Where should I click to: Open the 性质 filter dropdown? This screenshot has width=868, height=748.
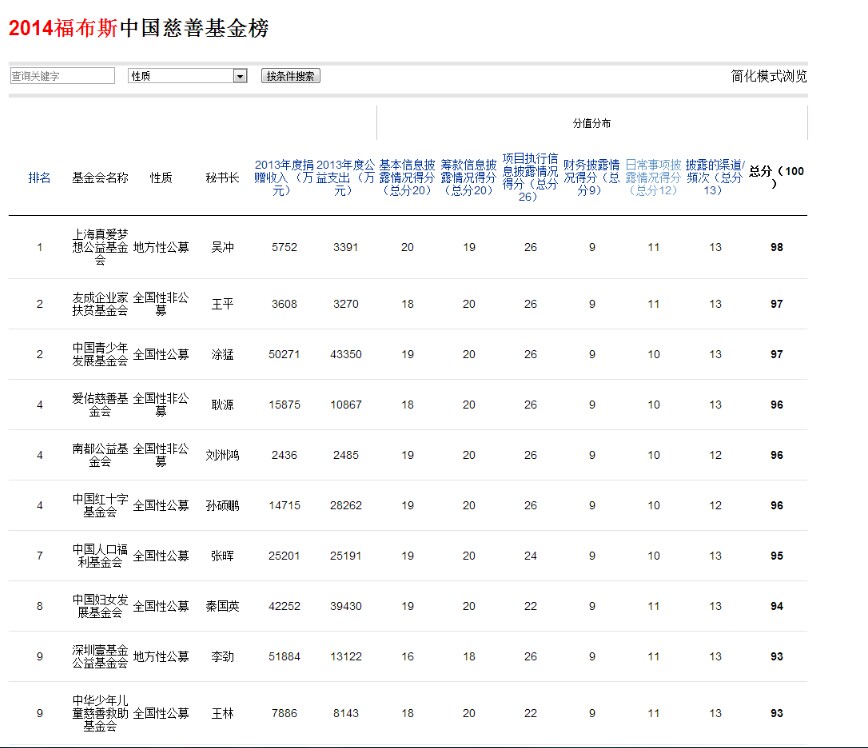[x=185, y=75]
